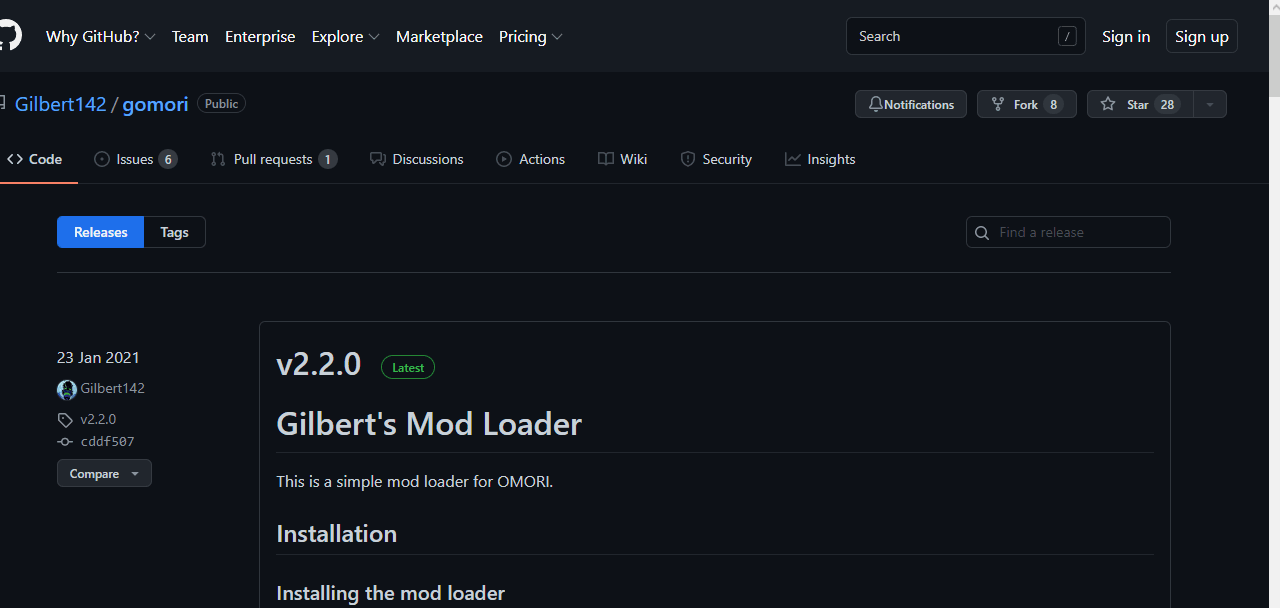Click the Notifications bell button
The image size is (1280, 608).
click(x=911, y=104)
